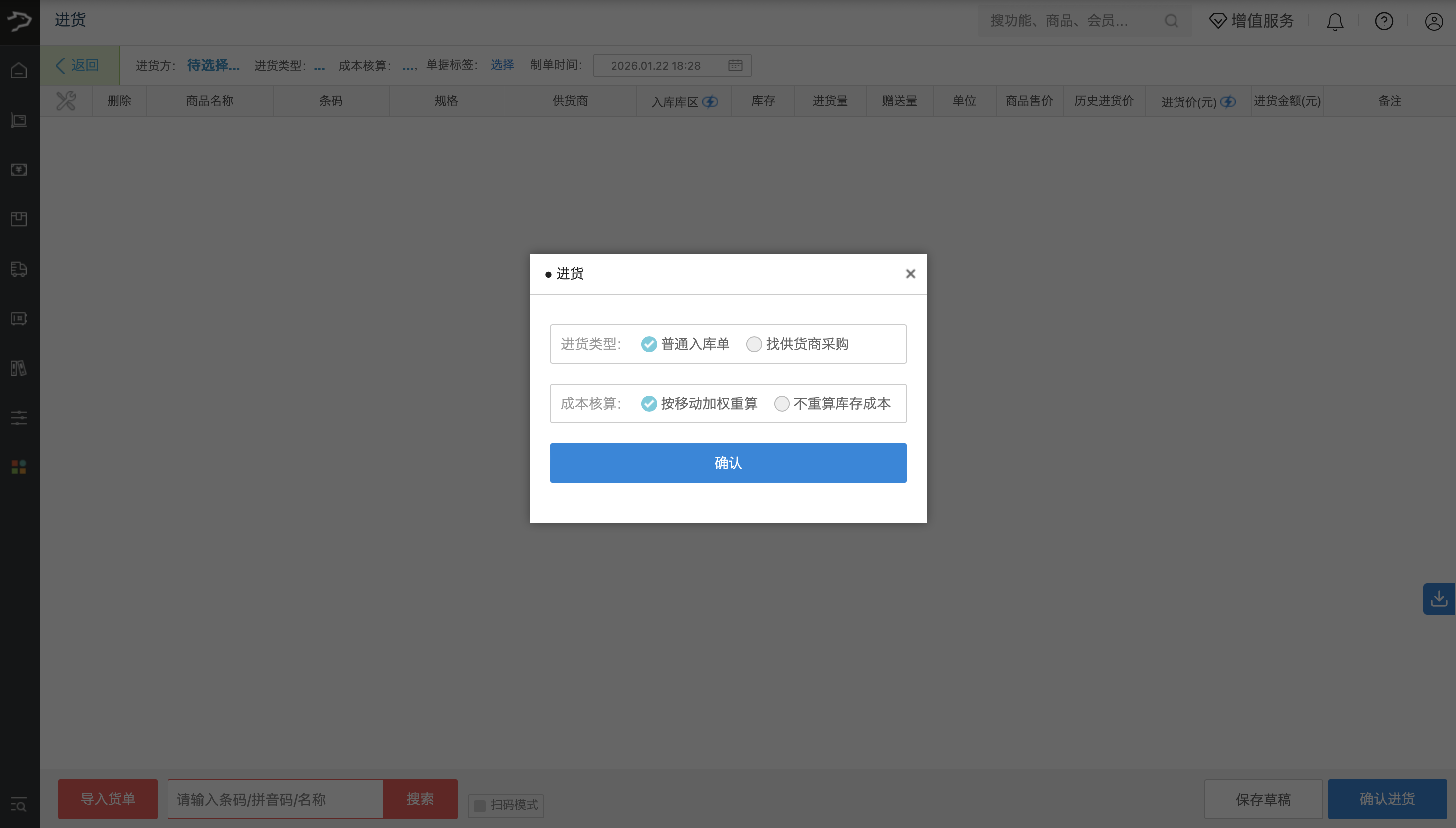
Task: Open 增值服务 menu in top bar
Action: point(1251,22)
